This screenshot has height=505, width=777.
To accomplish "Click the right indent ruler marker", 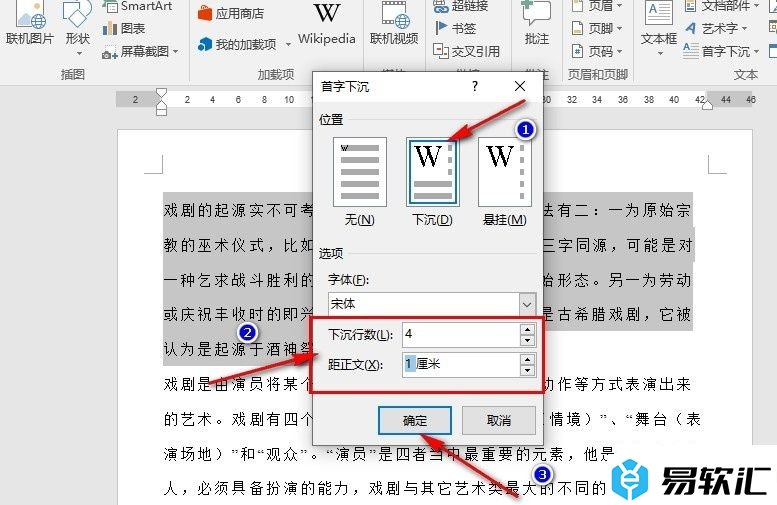I will (708, 105).
